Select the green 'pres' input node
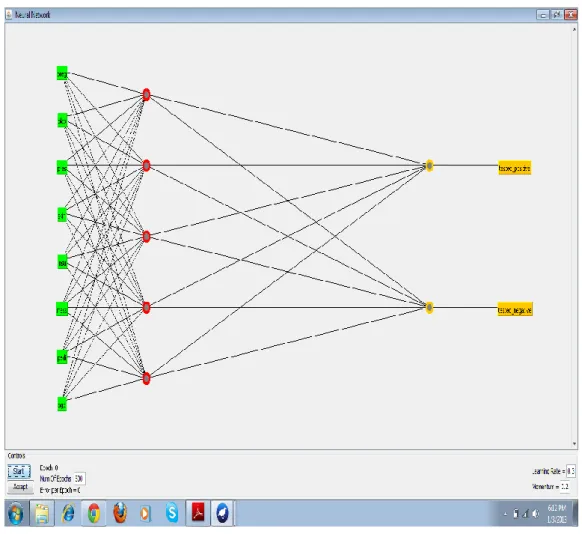The width and height of the screenshot is (582, 534). pyautogui.click(x=62, y=167)
